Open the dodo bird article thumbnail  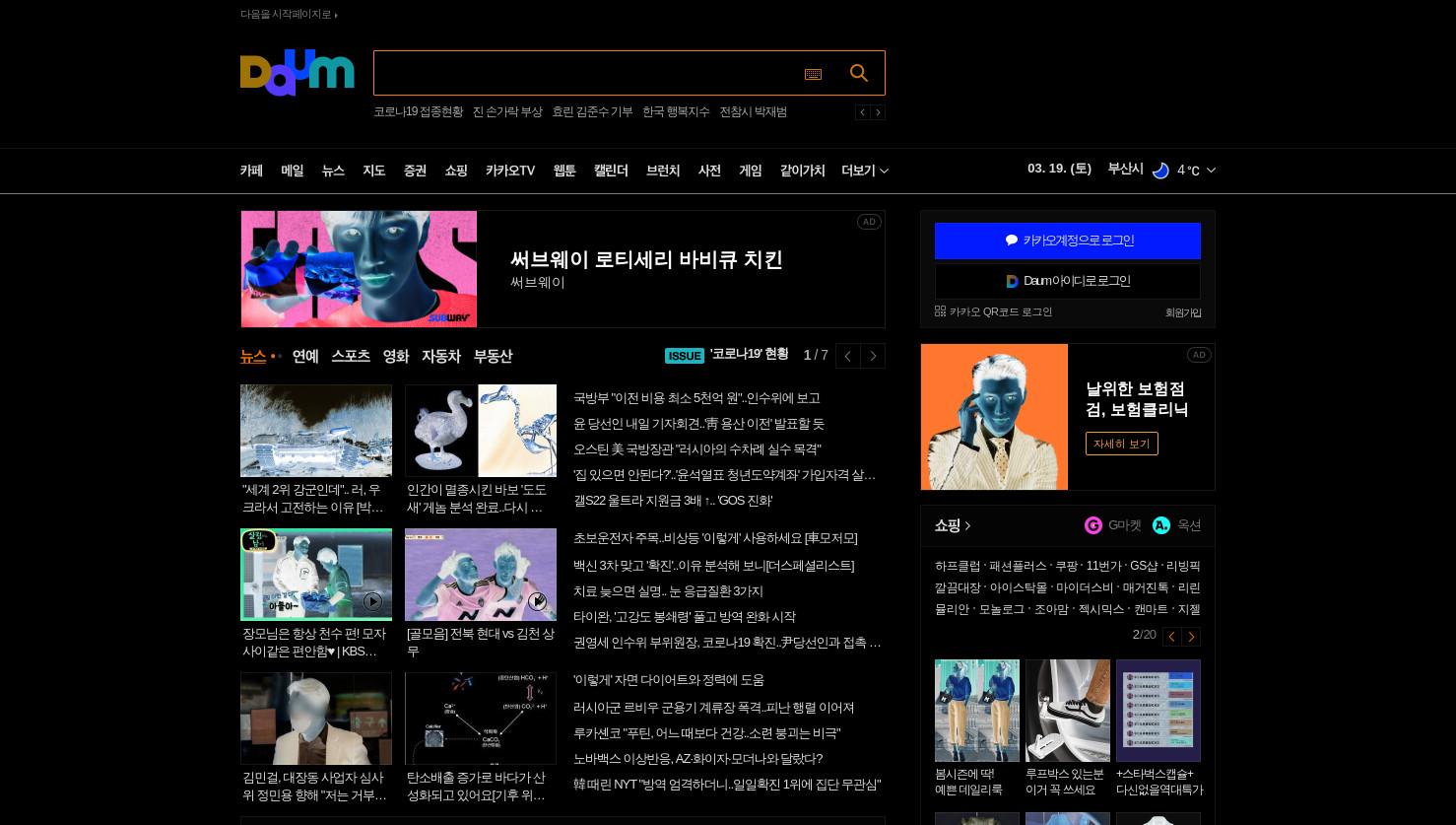pyautogui.click(x=481, y=431)
